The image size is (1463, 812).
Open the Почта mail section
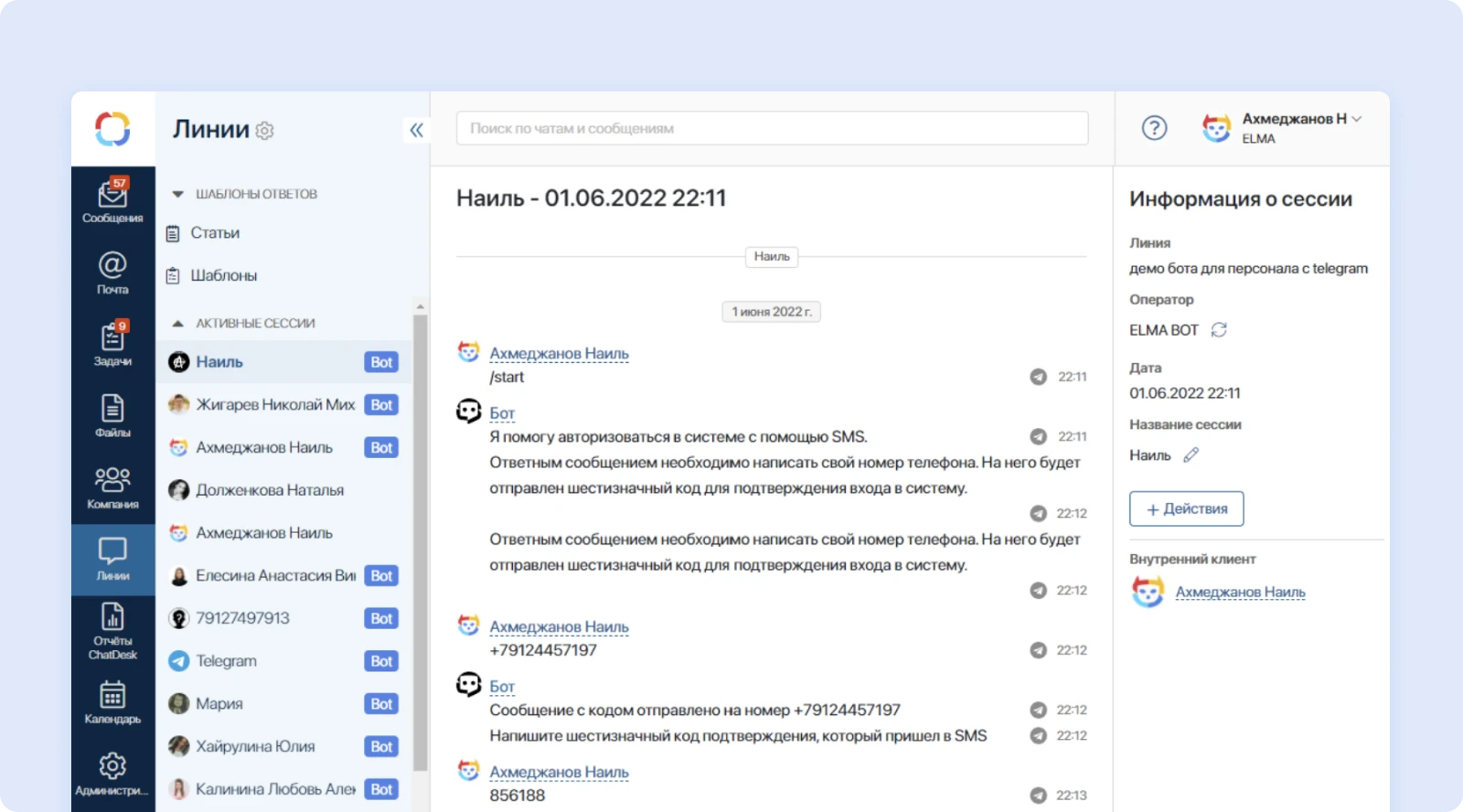[x=112, y=272]
